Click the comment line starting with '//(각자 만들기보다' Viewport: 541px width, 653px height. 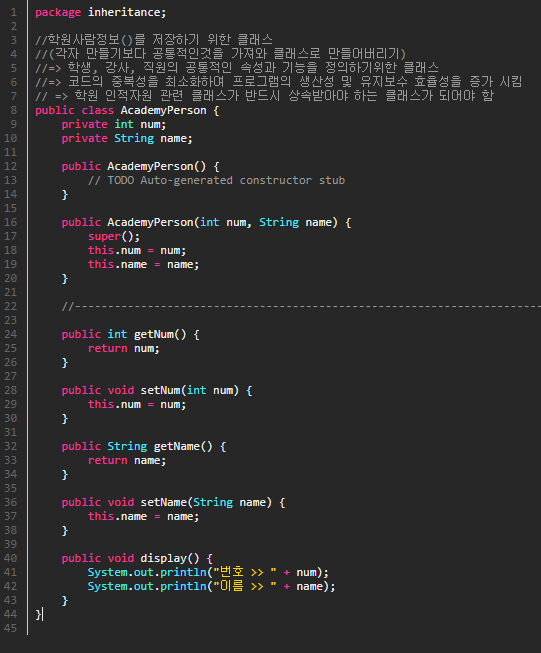click(220, 54)
